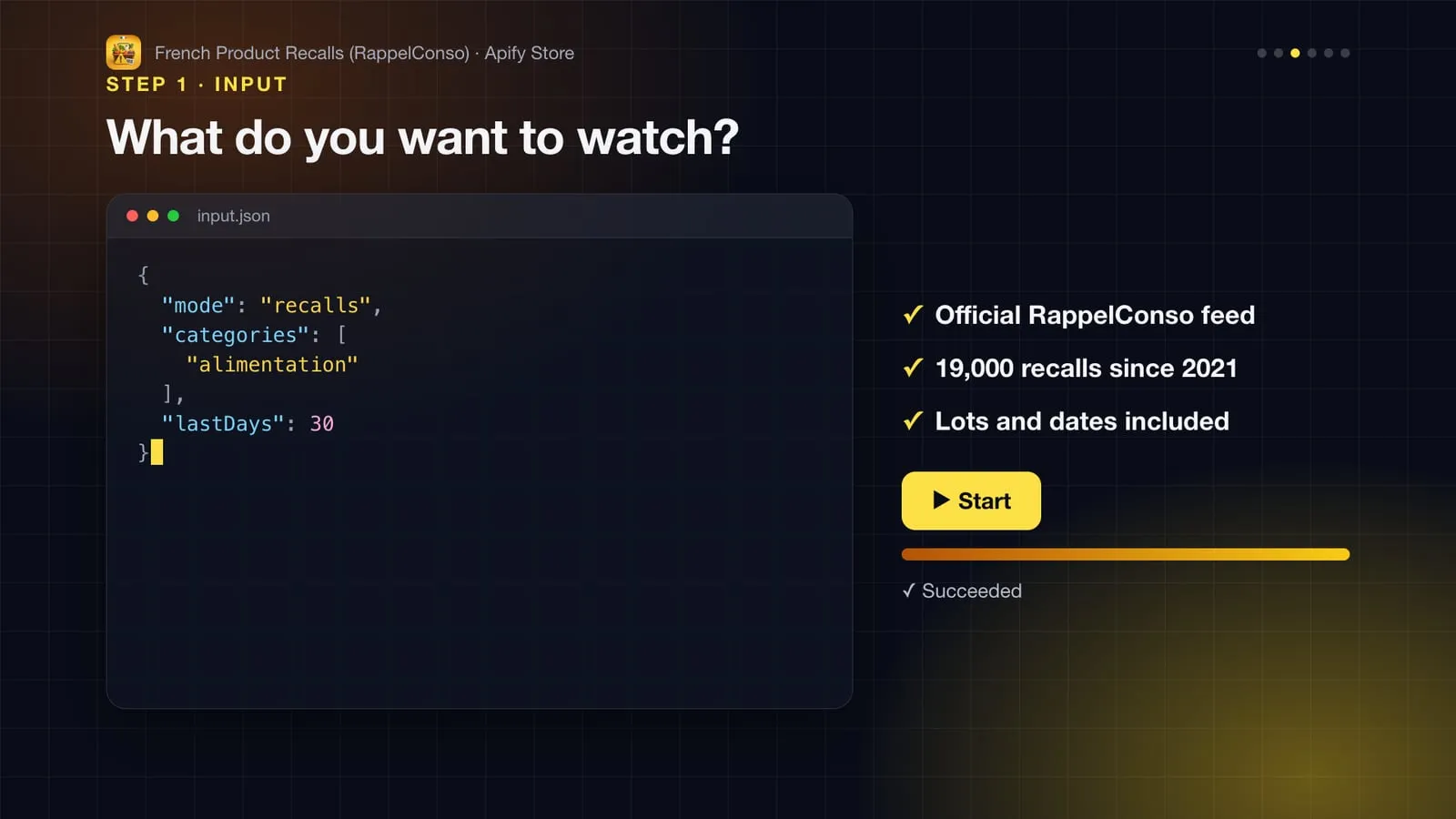This screenshot has height=819, width=1456.
Task: Select the highlighted third slide indicator dot
Action: pos(1295,53)
